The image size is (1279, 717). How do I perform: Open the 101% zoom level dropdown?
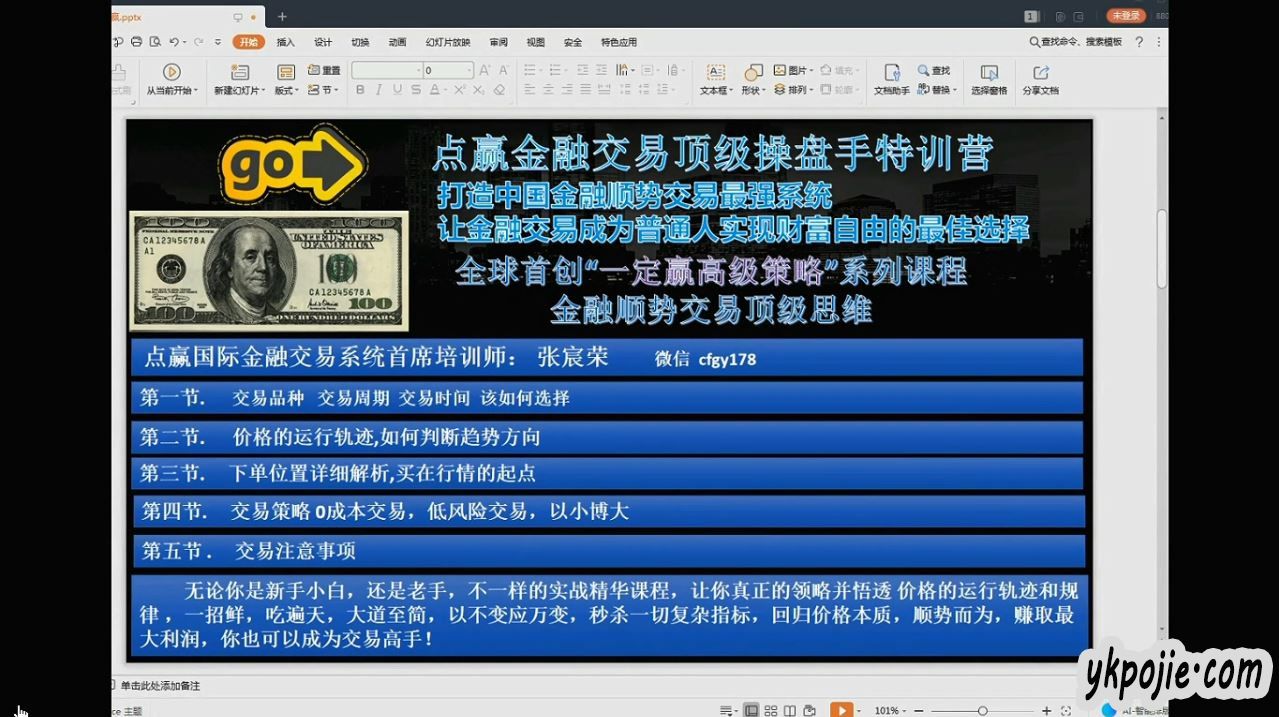pyautogui.click(x=888, y=710)
